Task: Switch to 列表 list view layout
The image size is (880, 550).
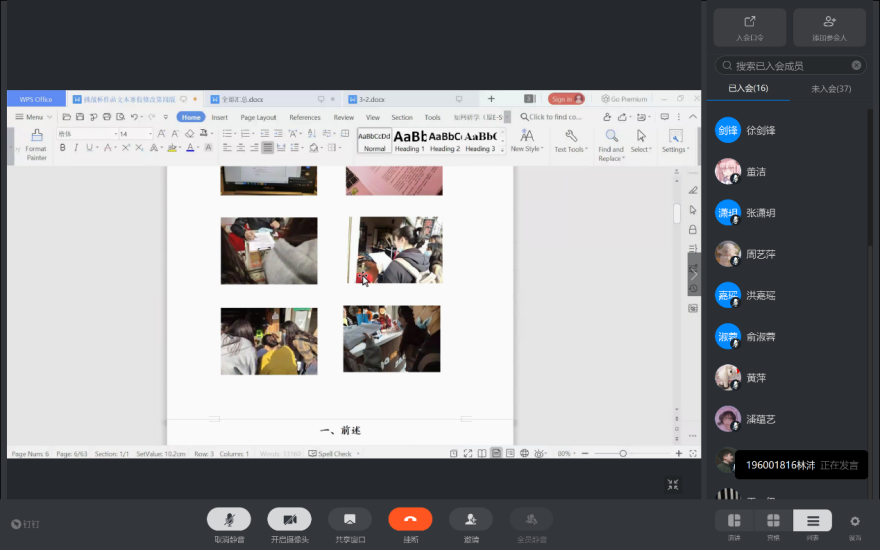Action: pos(812,521)
